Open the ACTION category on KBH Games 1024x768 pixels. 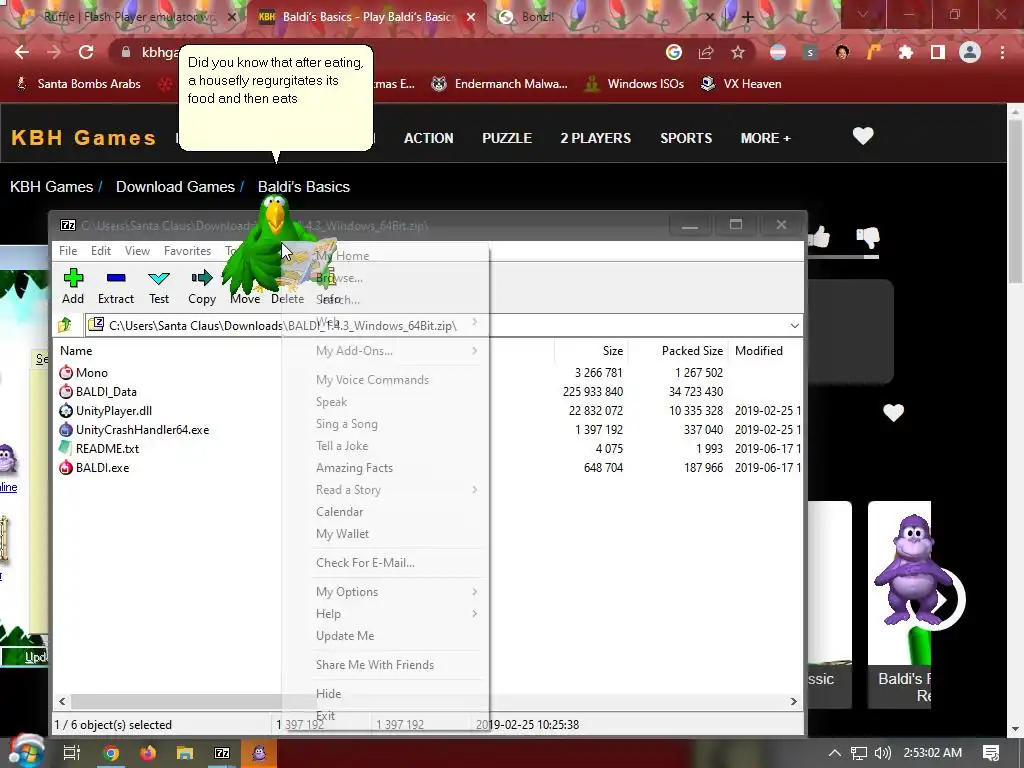[428, 138]
